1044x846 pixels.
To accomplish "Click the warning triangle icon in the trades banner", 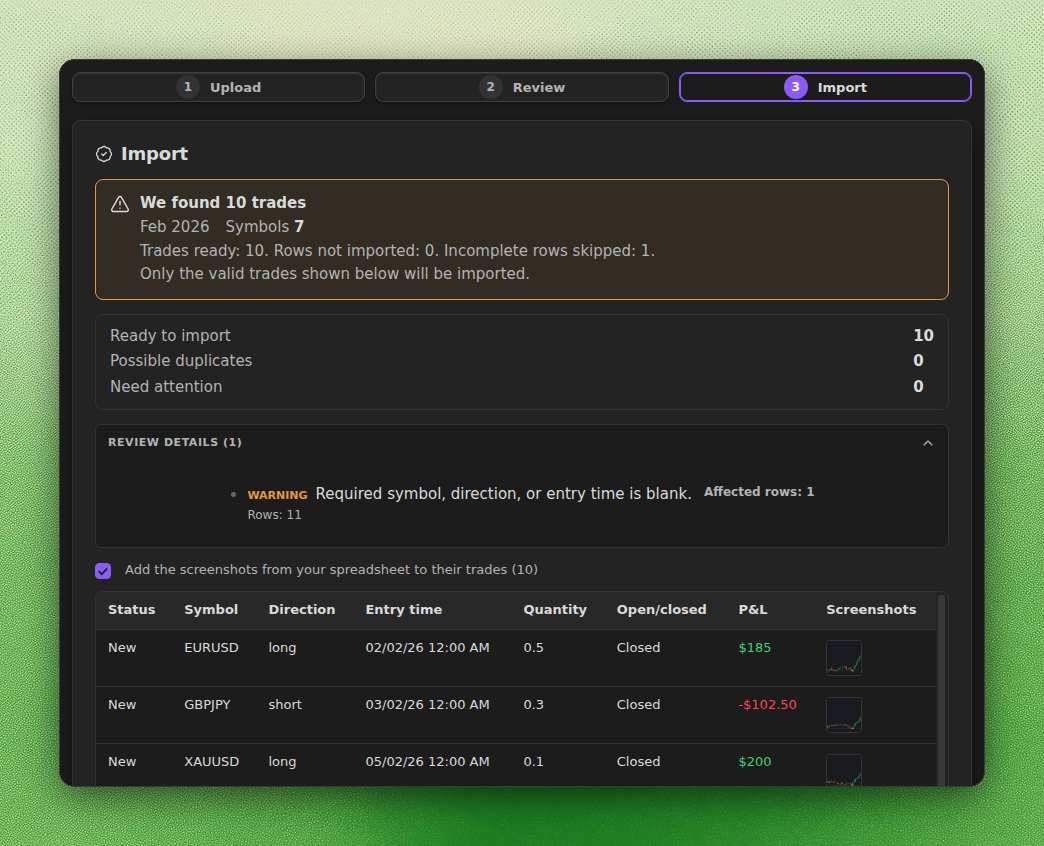I will coord(120,204).
